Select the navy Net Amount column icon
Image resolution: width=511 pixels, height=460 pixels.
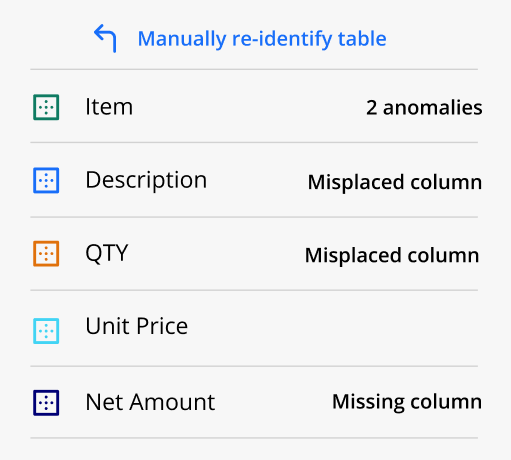[46, 403]
